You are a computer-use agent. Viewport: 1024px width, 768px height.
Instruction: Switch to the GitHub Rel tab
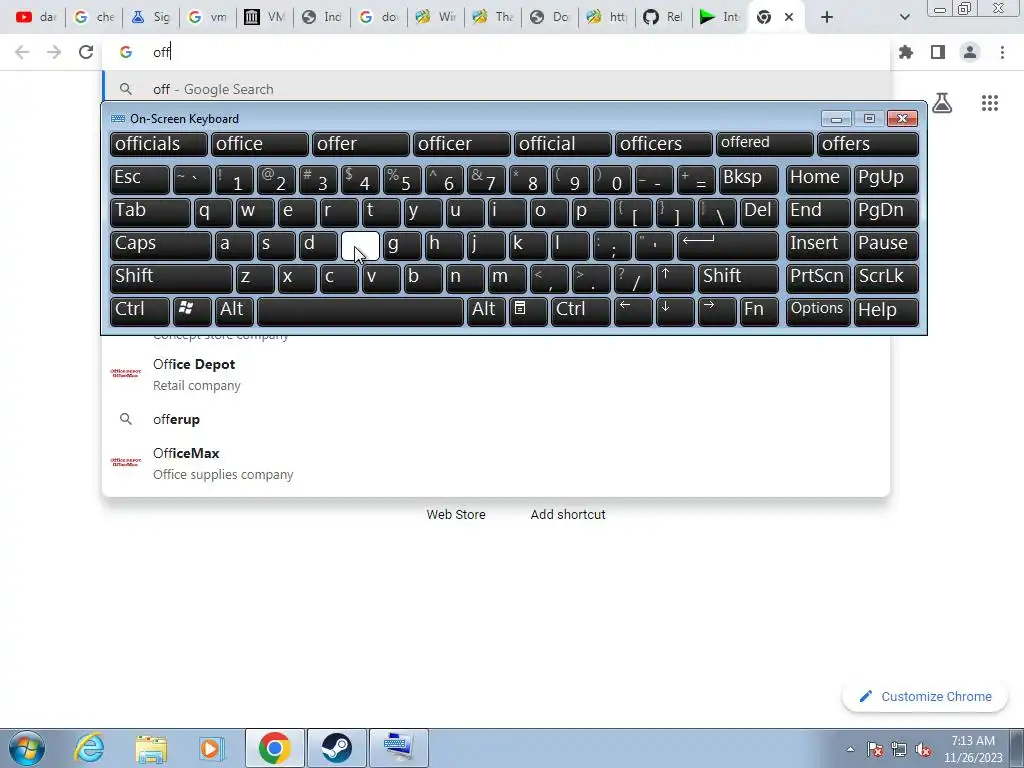[x=663, y=17]
